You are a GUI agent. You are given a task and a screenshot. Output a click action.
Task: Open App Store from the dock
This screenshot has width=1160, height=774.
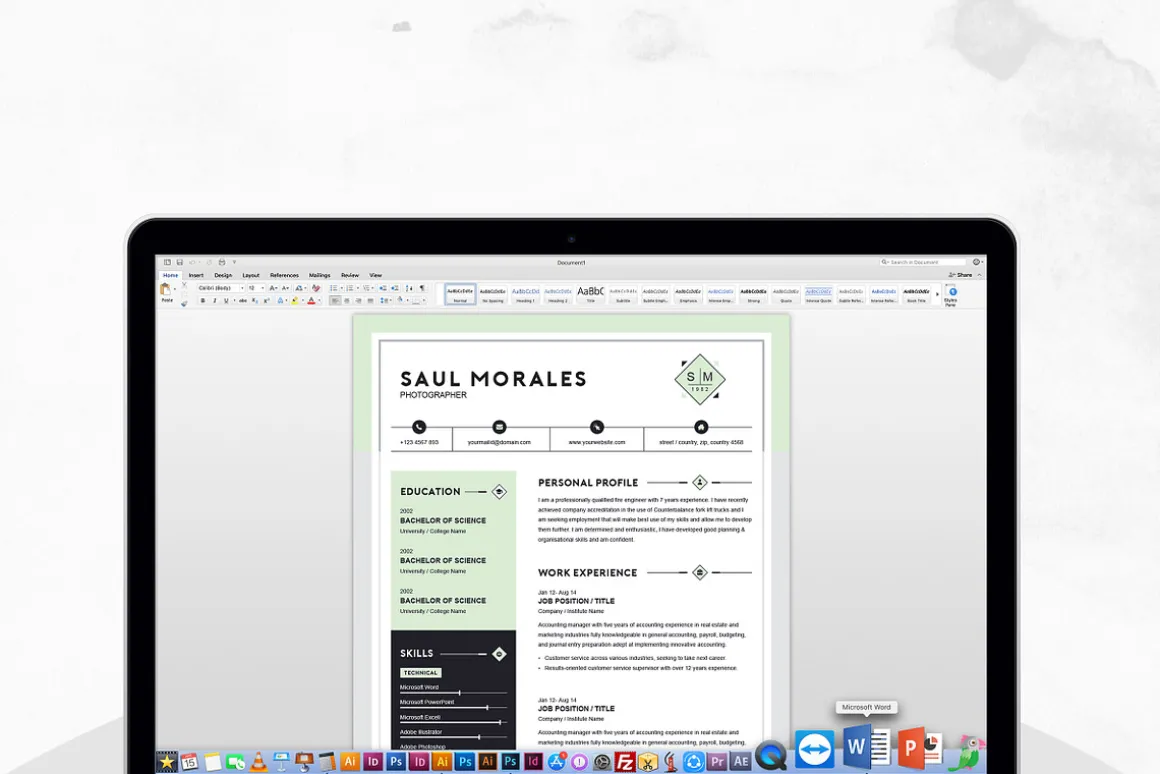coord(556,761)
